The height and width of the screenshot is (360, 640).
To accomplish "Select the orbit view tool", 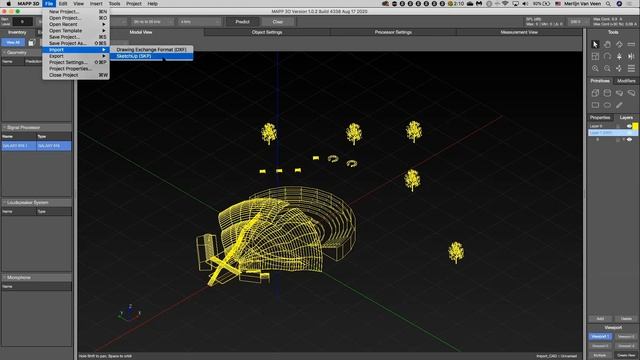I will (x=619, y=44).
